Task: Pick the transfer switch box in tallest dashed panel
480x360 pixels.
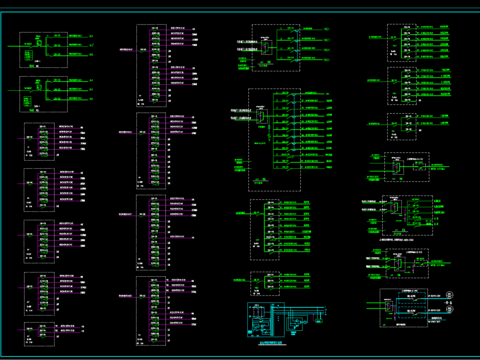Action: pos(261,116)
